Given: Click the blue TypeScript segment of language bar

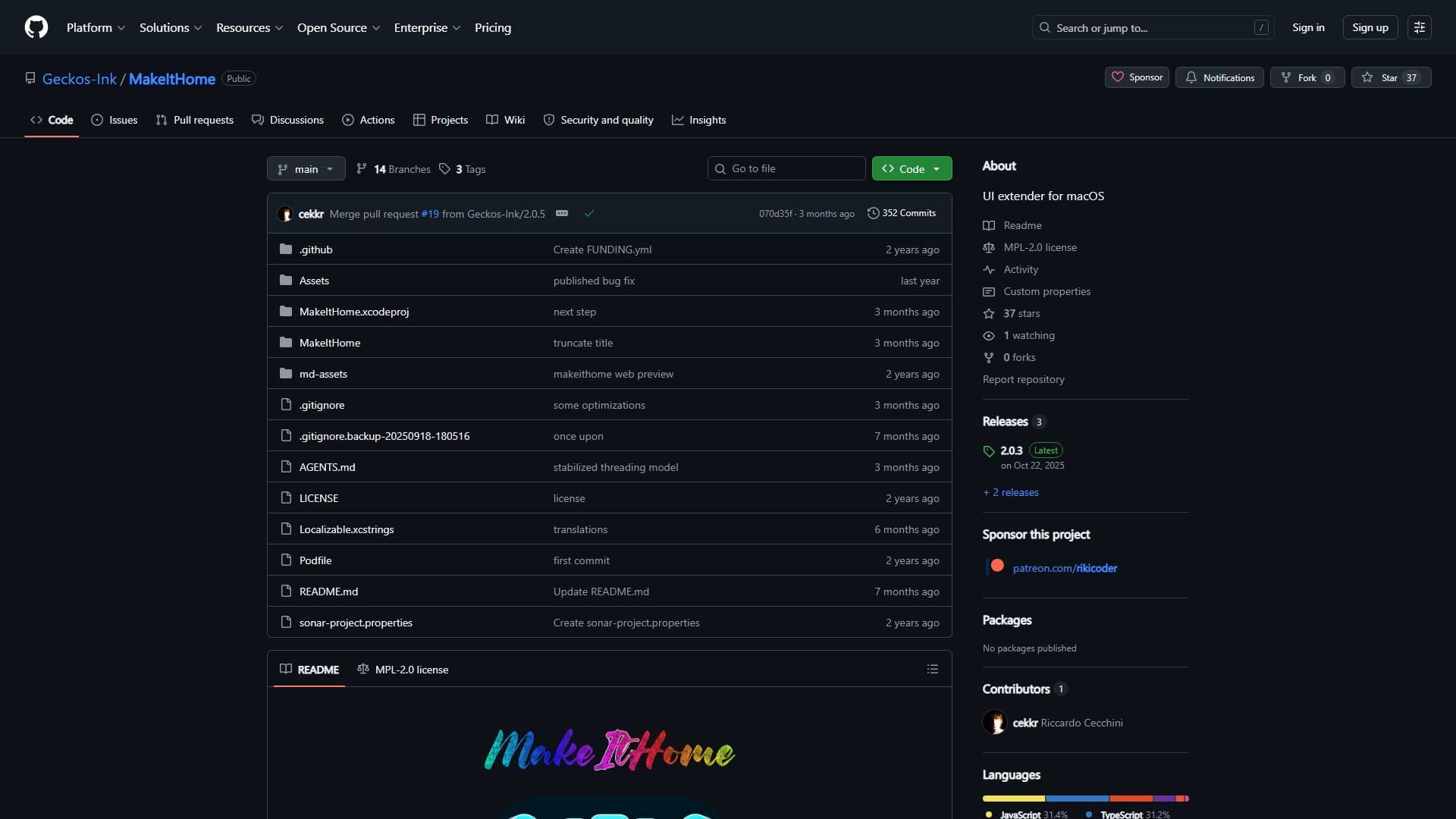Looking at the screenshot, I should [x=1078, y=799].
